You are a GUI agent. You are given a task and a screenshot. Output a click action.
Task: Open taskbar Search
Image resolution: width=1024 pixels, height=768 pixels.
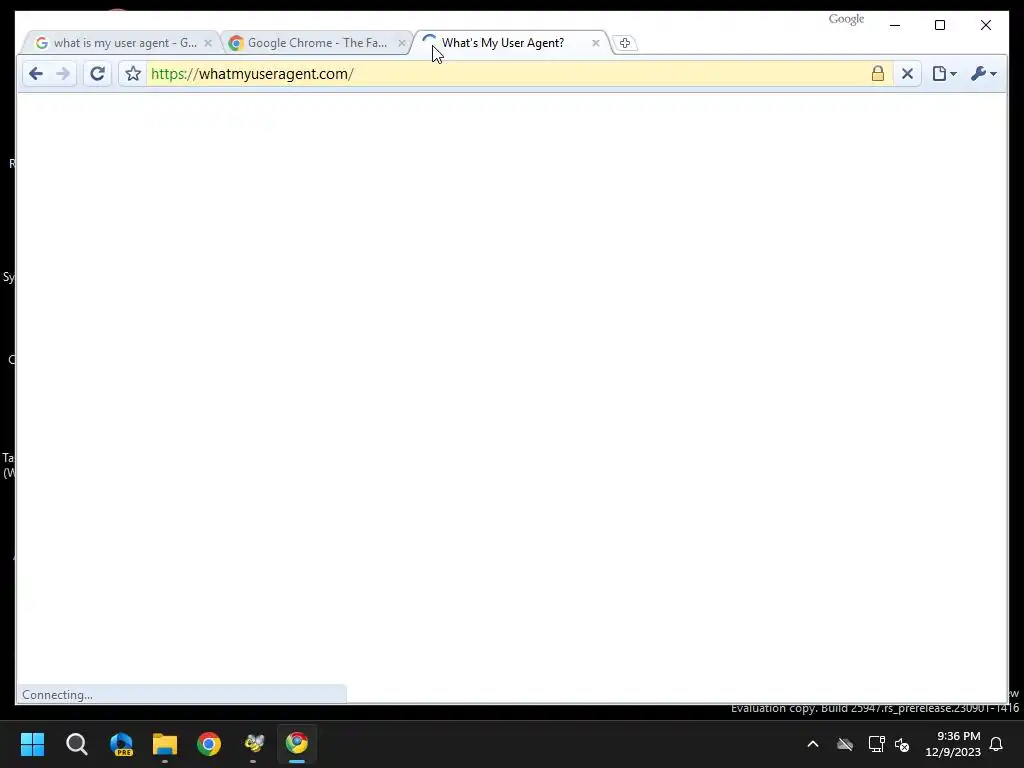(76, 744)
